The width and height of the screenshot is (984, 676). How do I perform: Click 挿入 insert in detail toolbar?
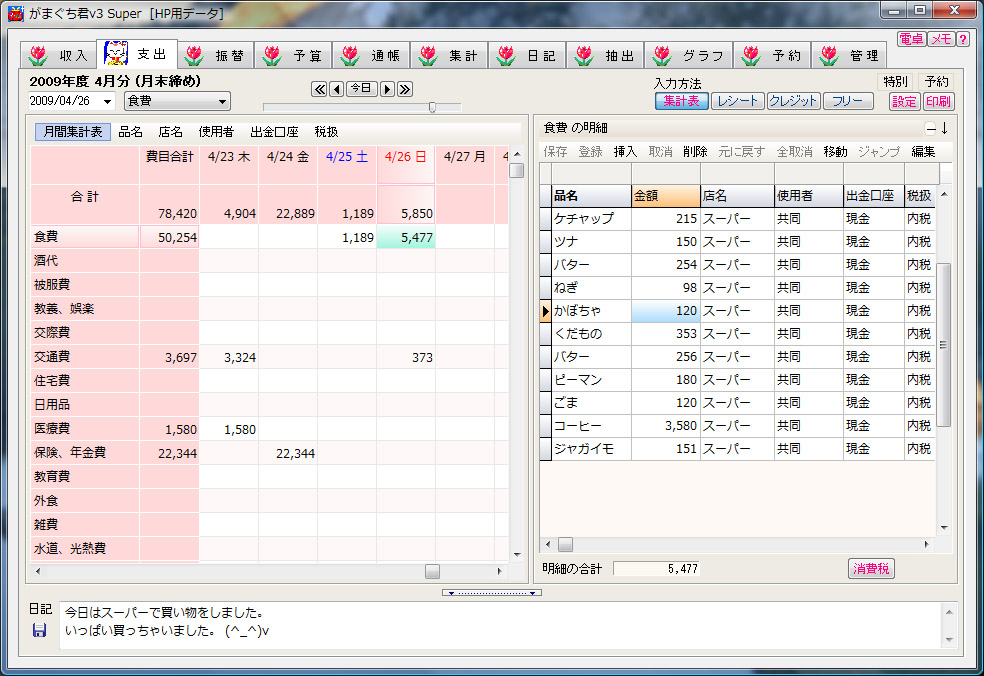625,152
